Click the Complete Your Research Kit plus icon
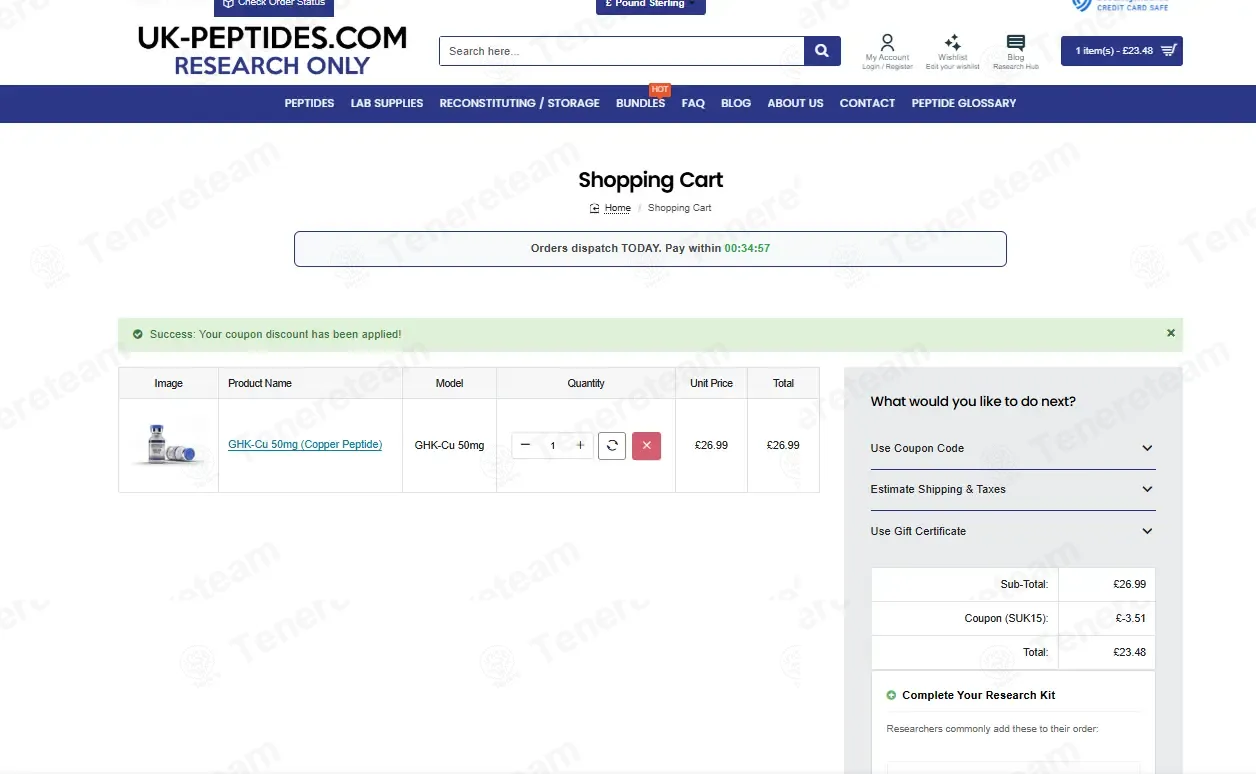This screenshot has height=774, width=1256. click(892, 695)
